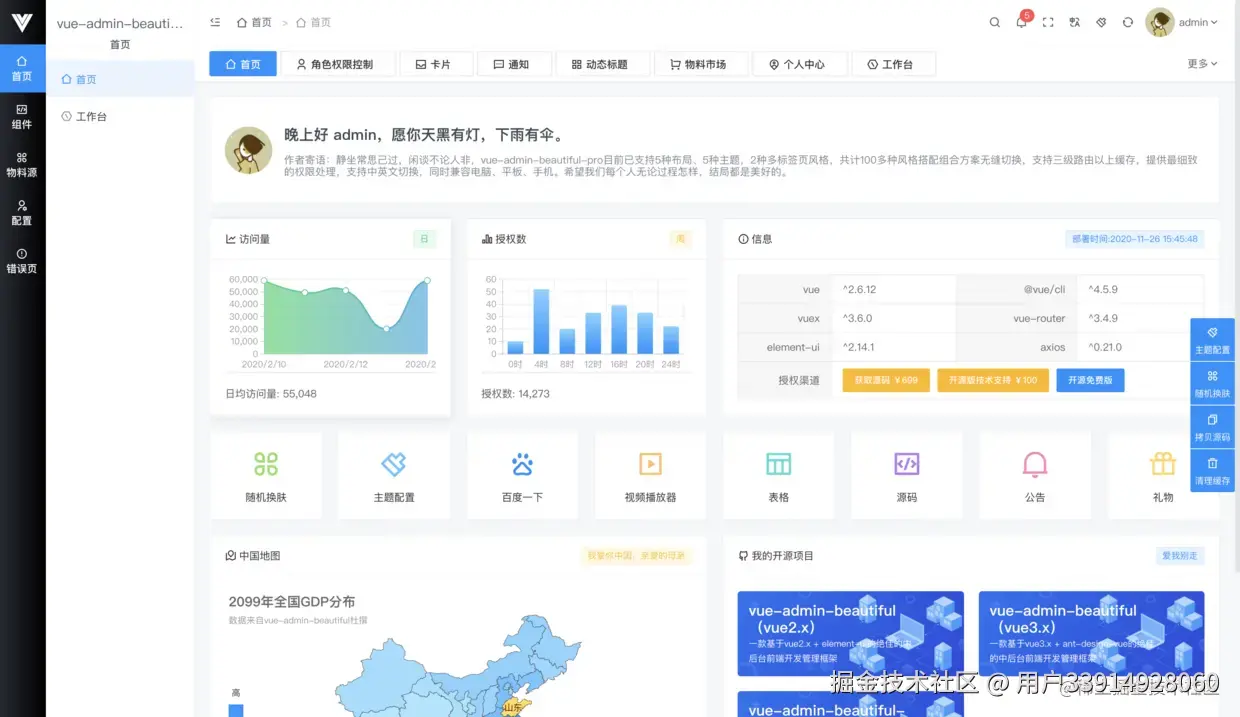This screenshot has height=717, width=1240.
Task: Switch language with the translate icon
Action: point(1075,22)
